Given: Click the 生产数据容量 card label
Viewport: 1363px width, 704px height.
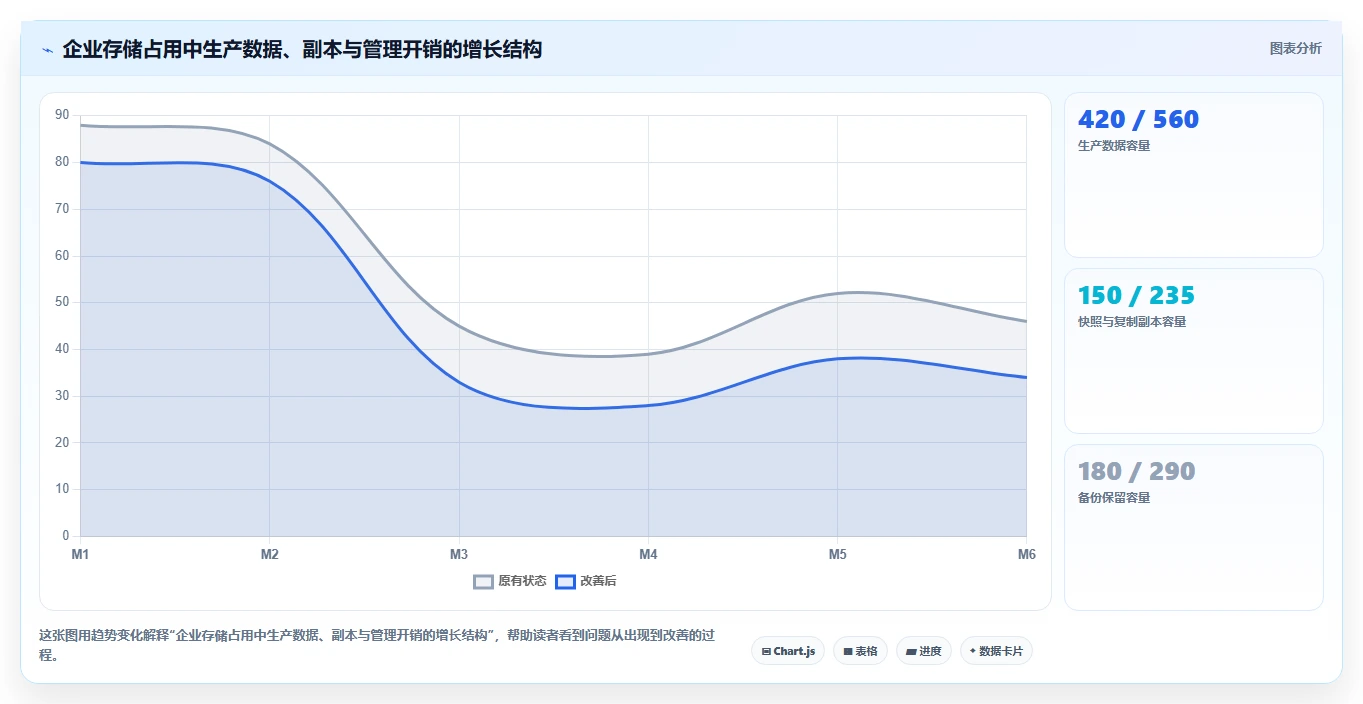Looking at the screenshot, I should click(x=1114, y=146).
